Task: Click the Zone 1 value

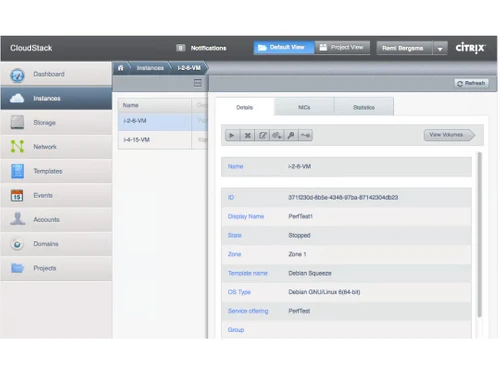Action: (297, 254)
